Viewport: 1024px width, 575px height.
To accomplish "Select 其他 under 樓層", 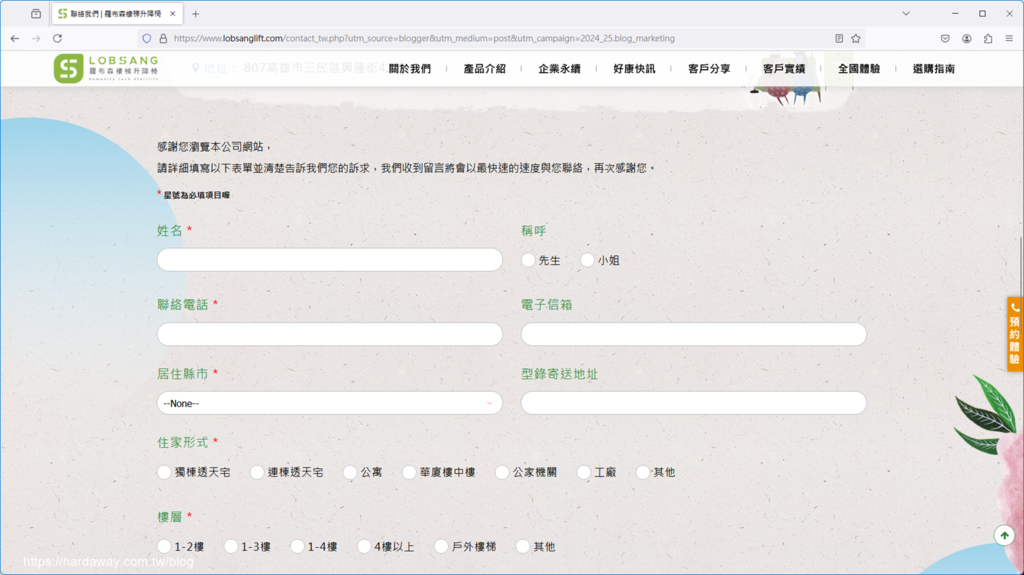I will tap(522, 546).
